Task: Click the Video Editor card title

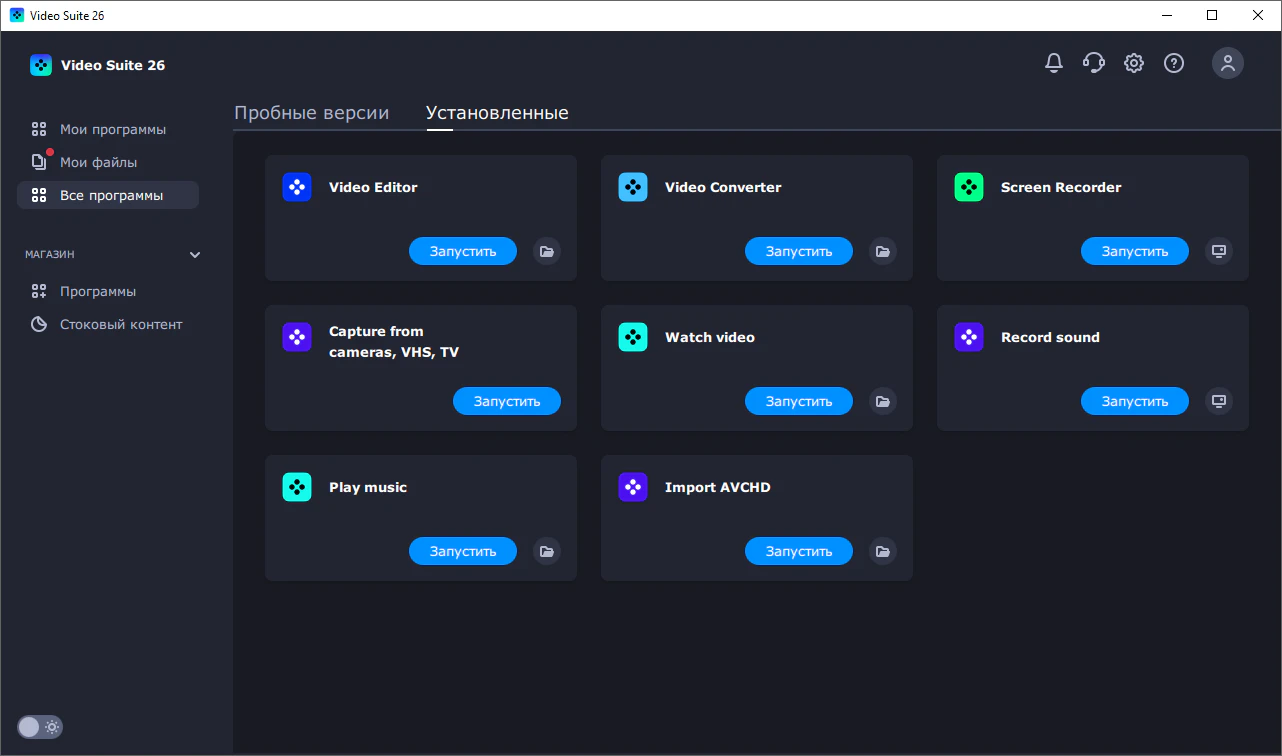Action: [373, 187]
